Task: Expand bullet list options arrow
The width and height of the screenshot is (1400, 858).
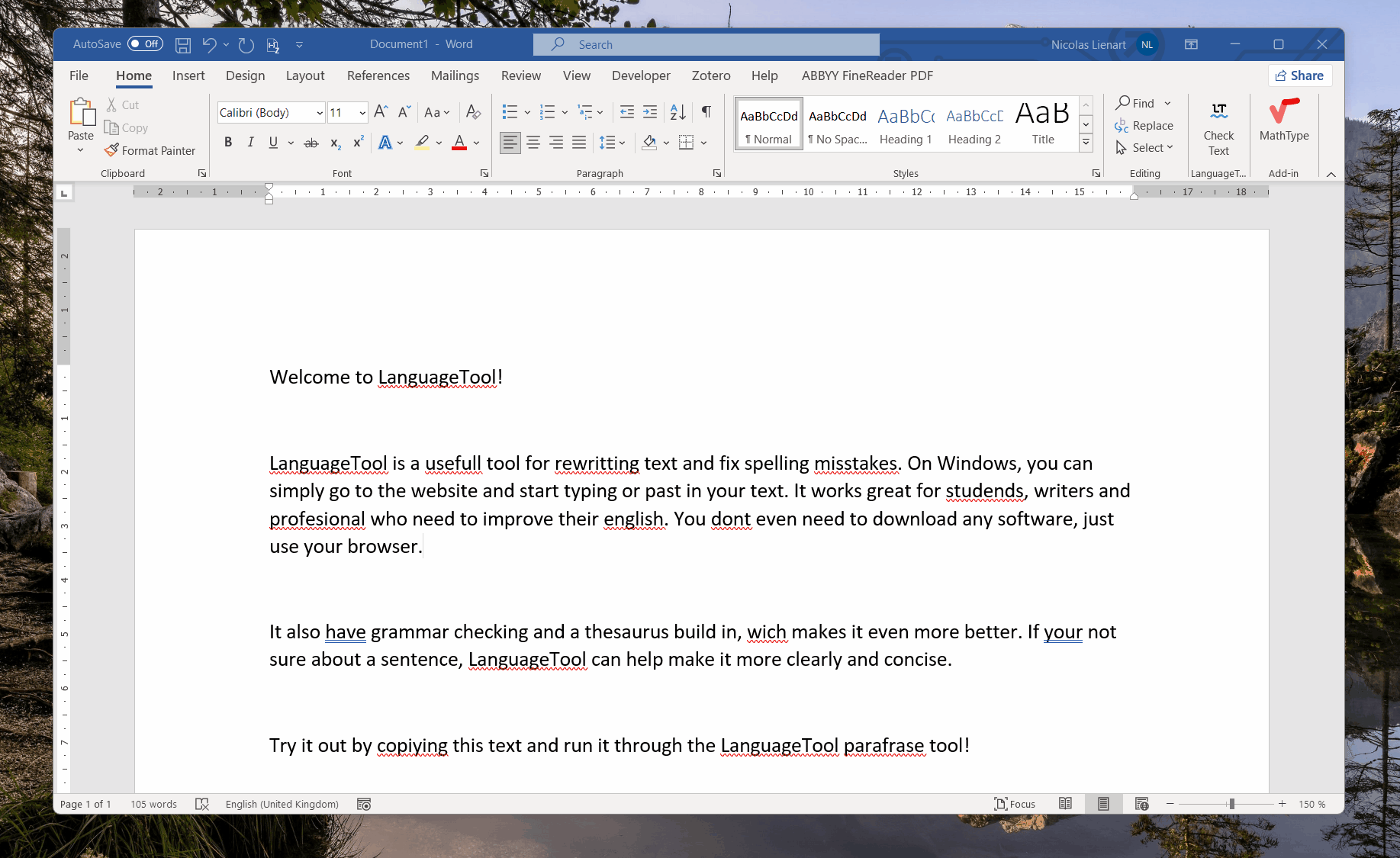Action: tap(527, 112)
